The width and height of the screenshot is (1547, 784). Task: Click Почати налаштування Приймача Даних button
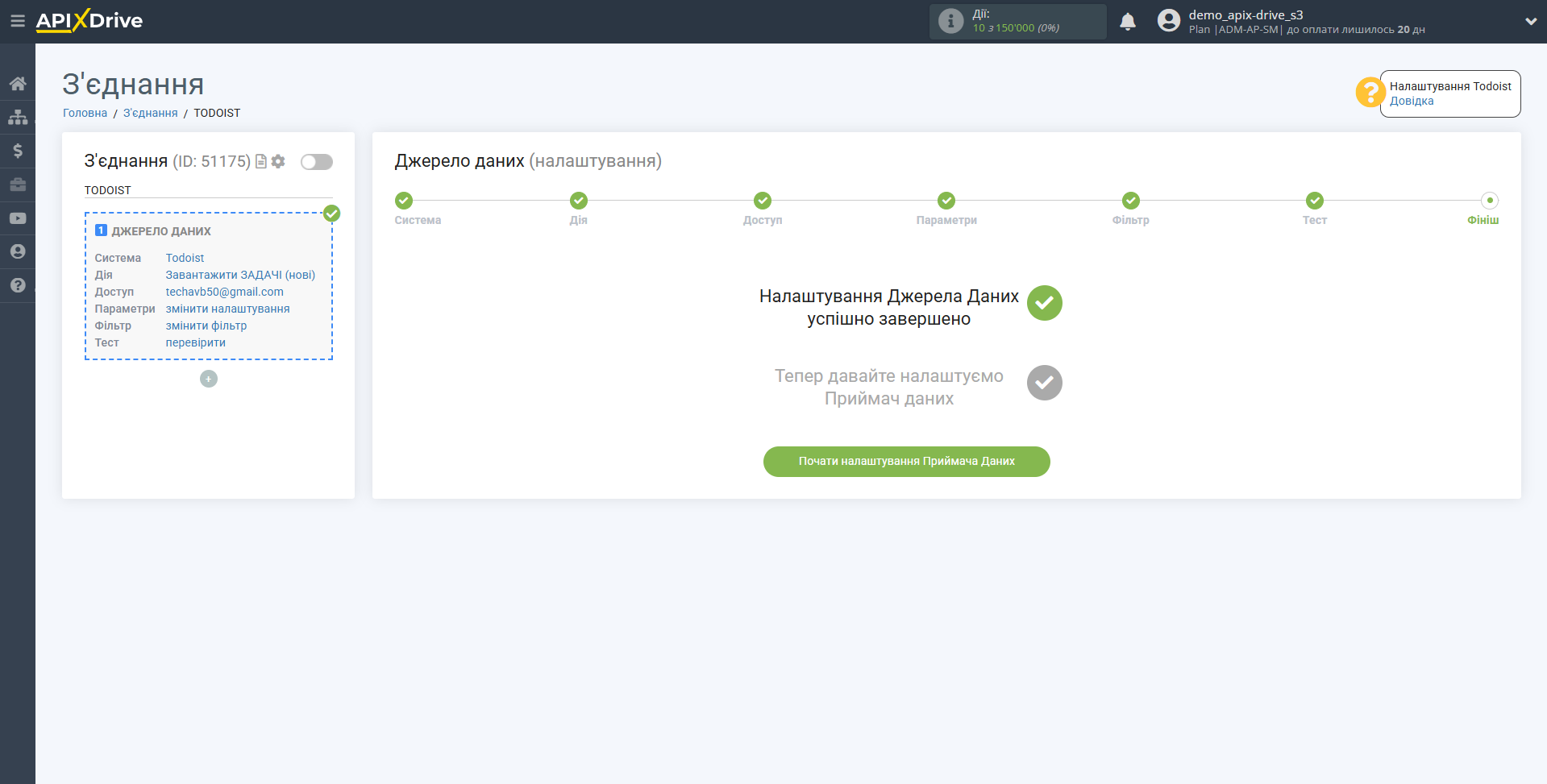click(x=906, y=462)
